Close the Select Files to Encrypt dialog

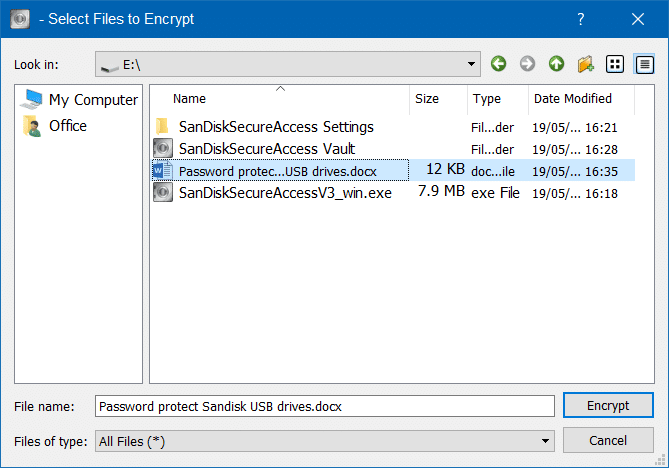point(638,19)
